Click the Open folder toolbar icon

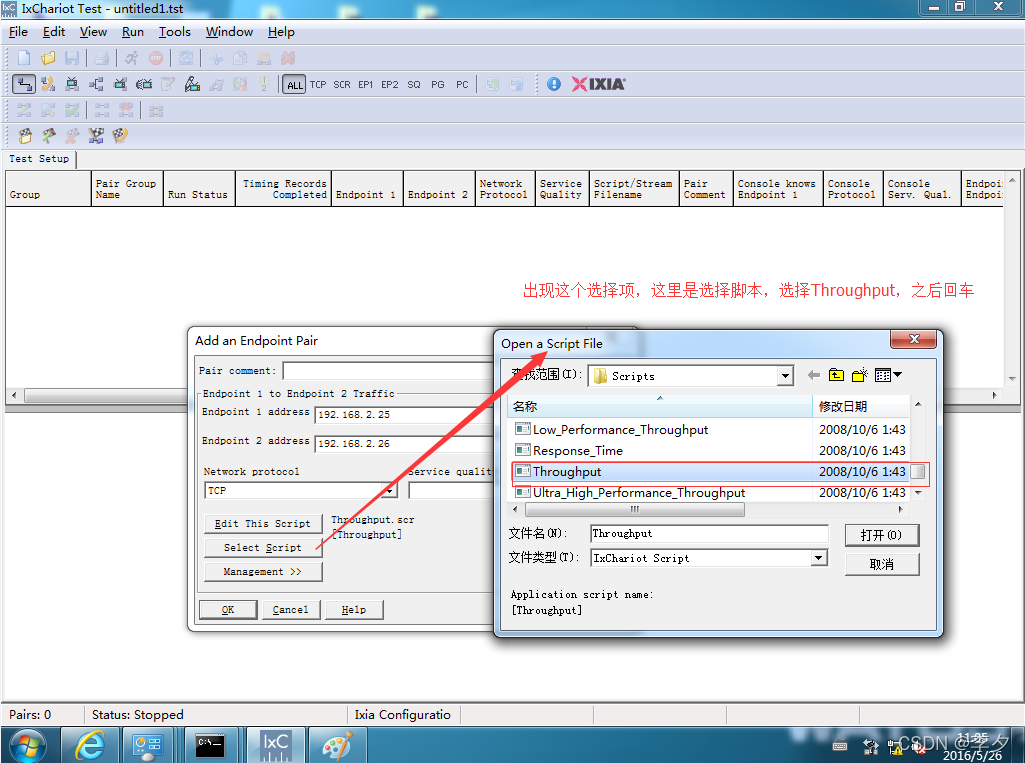point(48,58)
